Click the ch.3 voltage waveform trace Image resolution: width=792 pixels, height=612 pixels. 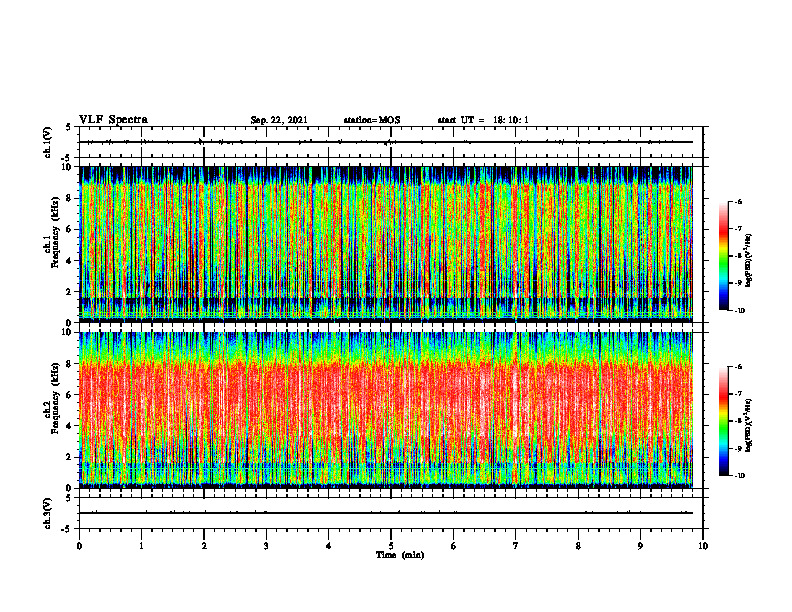pos(386,513)
